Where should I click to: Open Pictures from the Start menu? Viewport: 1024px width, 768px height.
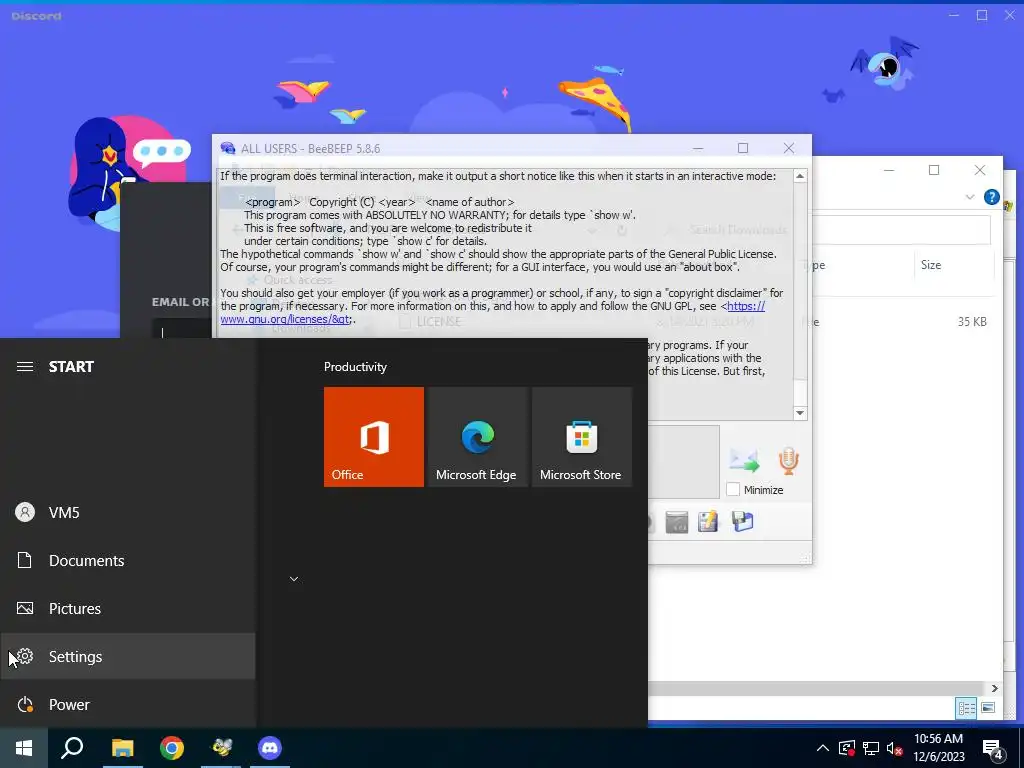pos(128,609)
